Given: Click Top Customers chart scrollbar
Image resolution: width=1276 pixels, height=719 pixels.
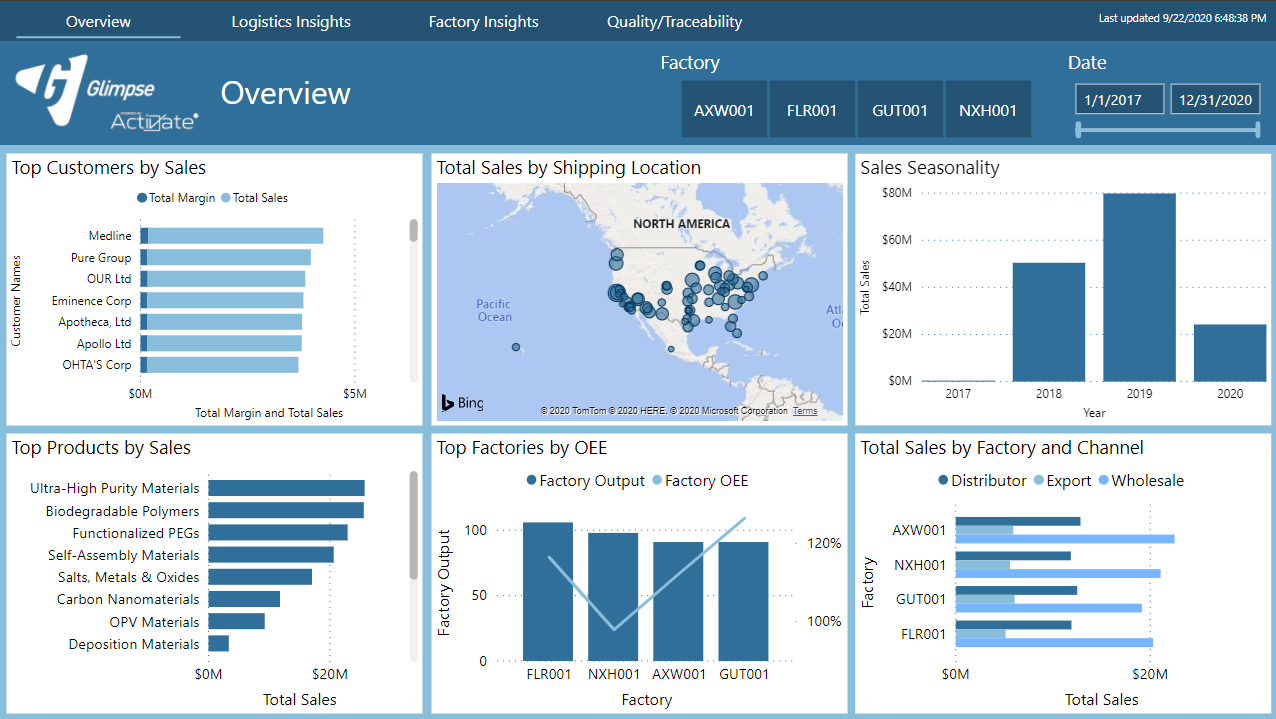Looking at the screenshot, I should tap(414, 231).
